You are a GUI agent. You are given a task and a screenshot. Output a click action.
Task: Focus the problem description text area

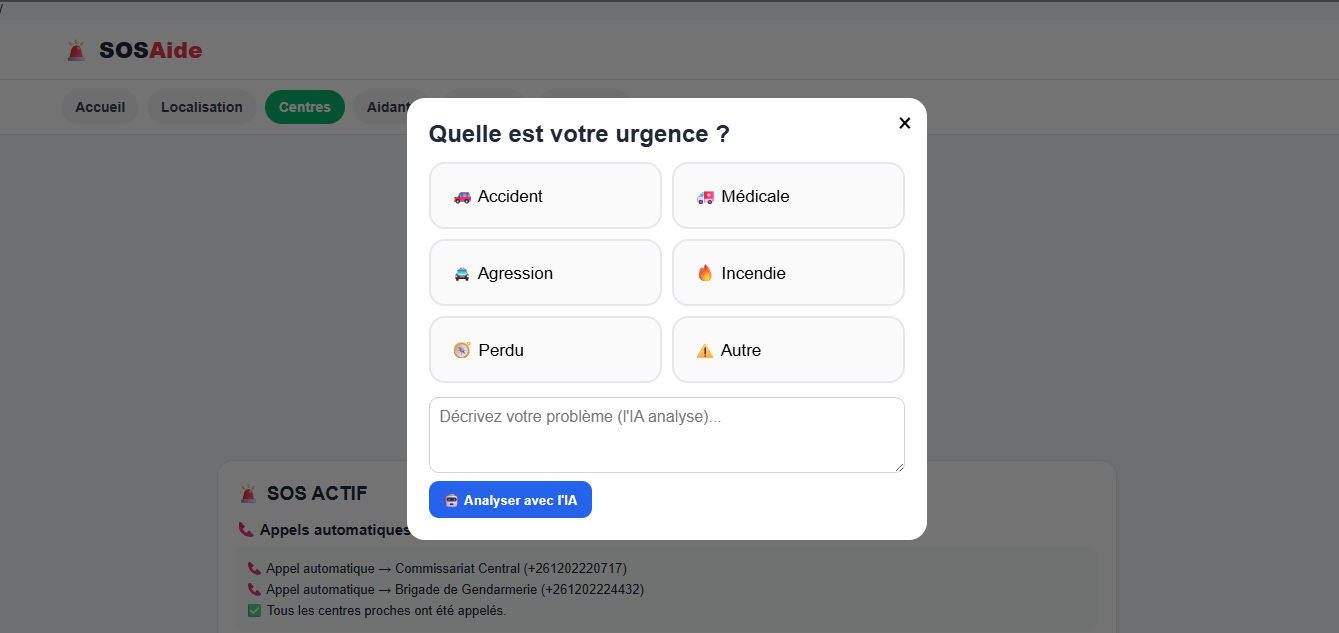tap(667, 435)
